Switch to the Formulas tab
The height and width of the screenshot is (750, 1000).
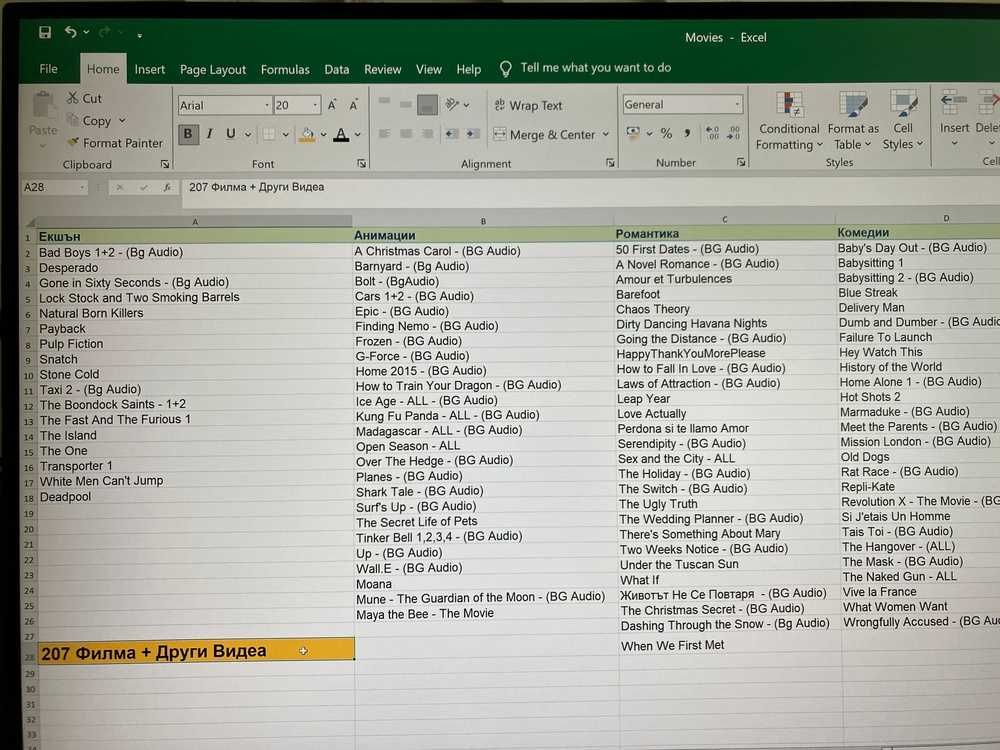point(285,70)
